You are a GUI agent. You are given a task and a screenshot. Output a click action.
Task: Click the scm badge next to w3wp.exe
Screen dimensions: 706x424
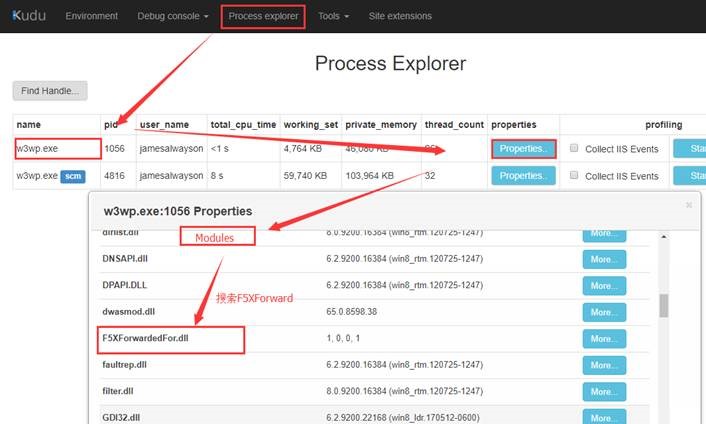point(72,176)
